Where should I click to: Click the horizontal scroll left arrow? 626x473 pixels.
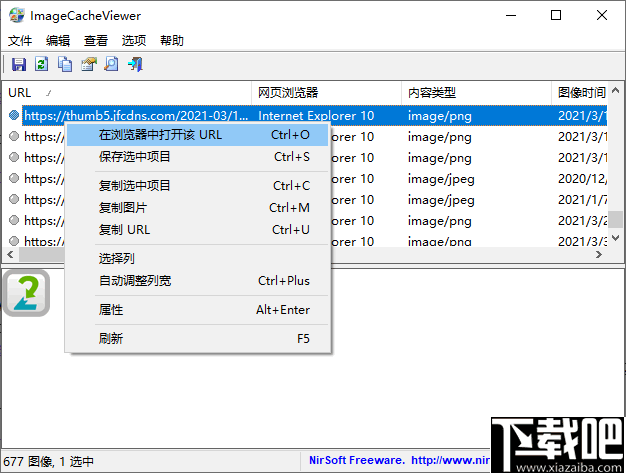10,254
